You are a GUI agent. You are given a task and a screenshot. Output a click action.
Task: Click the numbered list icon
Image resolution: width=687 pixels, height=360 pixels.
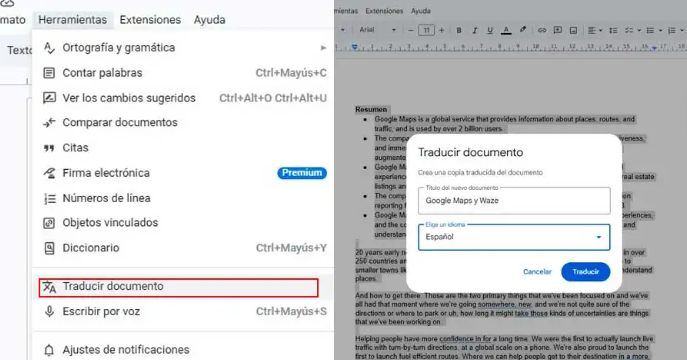[x=671, y=30]
